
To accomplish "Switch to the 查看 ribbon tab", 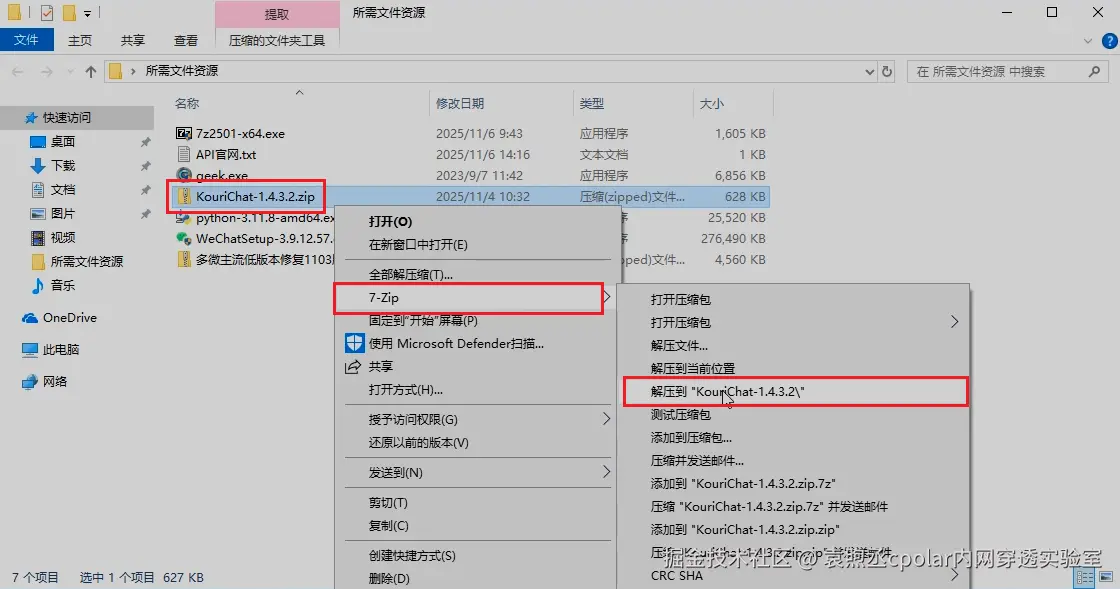I will [186, 40].
